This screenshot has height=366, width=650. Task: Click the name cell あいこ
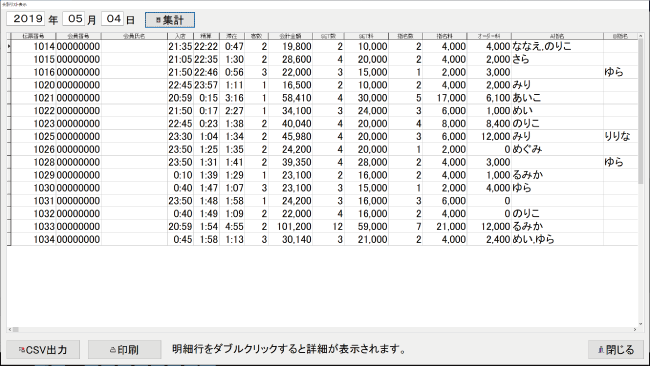click(557, 98)
